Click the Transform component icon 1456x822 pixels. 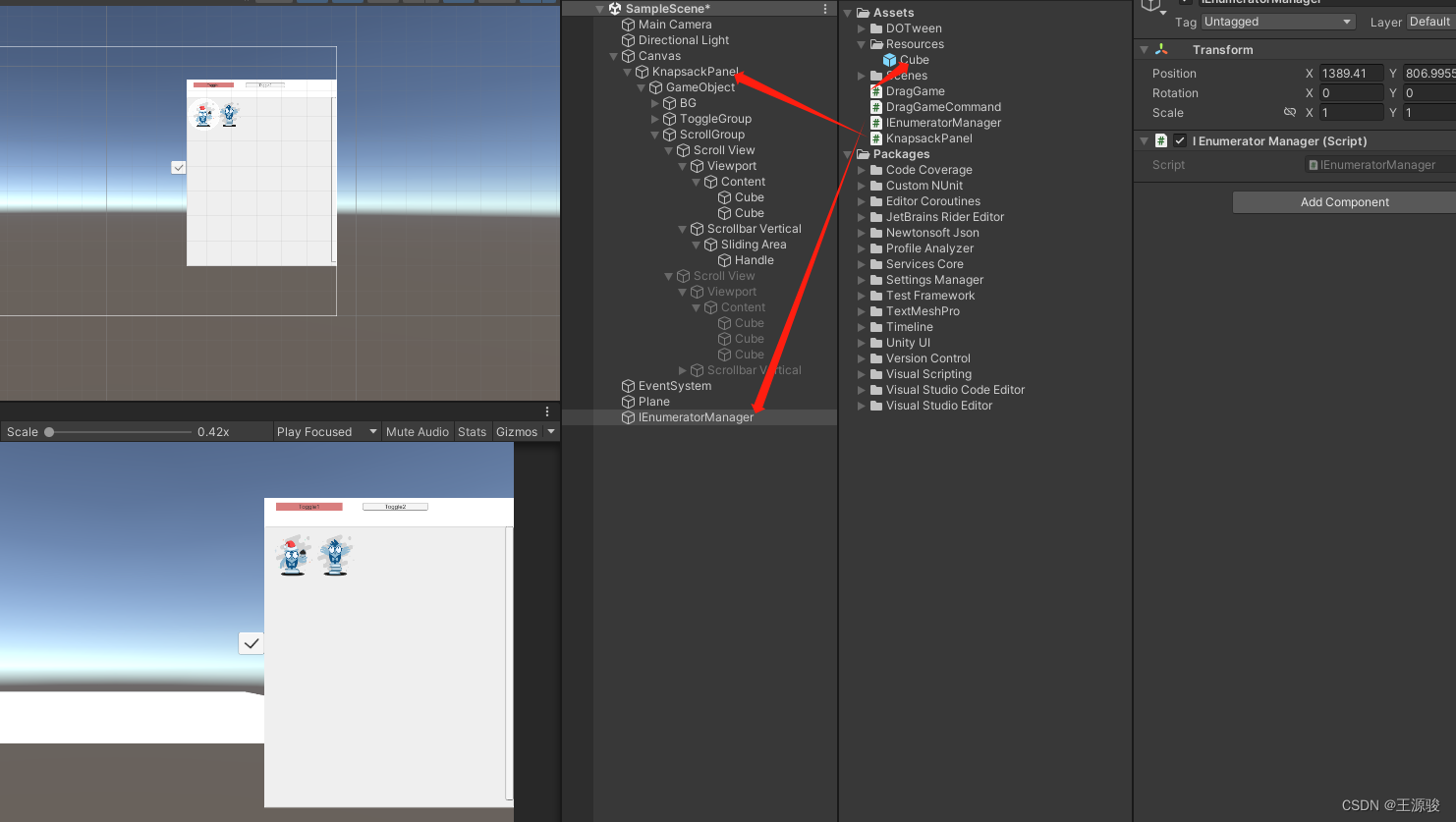point(1161,49)
